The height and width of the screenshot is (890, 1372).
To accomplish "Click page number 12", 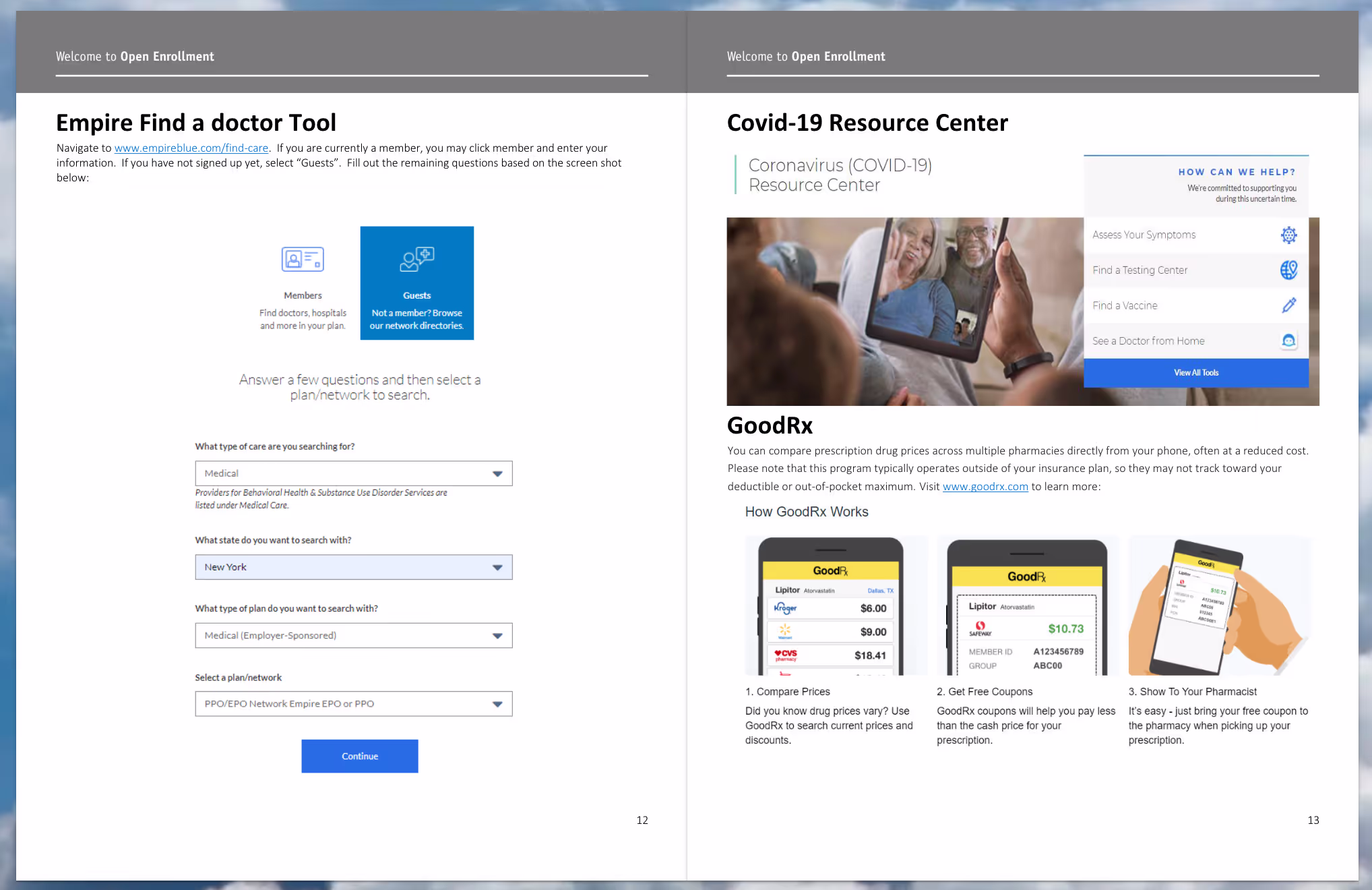I will [642, 820].
